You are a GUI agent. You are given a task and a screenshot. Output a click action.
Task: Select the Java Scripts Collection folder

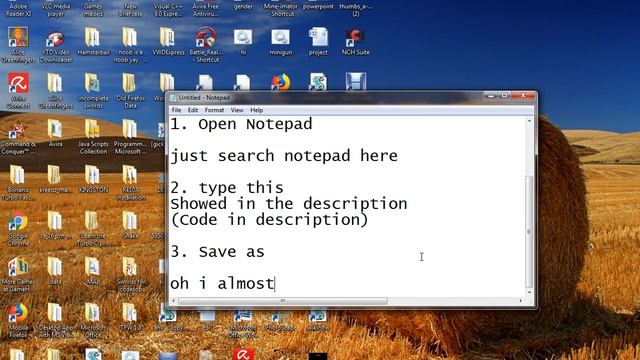(x=93, y=137)
